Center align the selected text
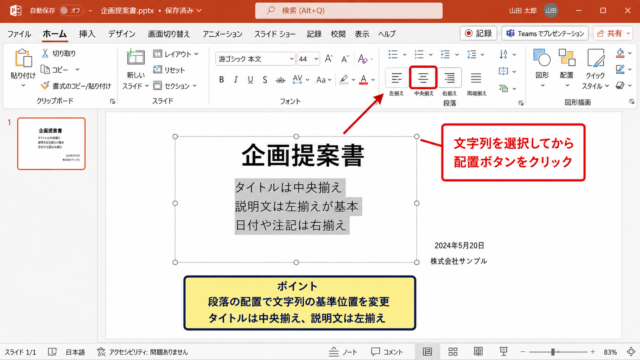Screen dimensions: 640x360 click(x=423, y=78)
